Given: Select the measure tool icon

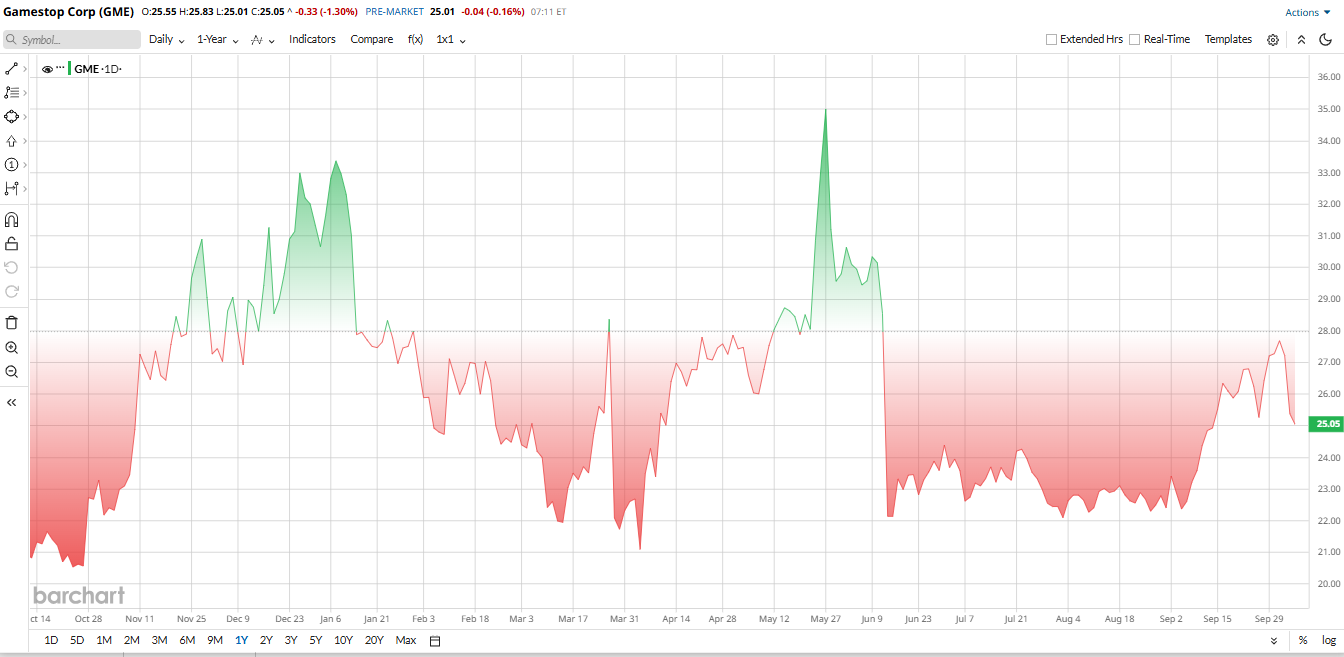Looking at the screenshot, I should click(12, 189).
